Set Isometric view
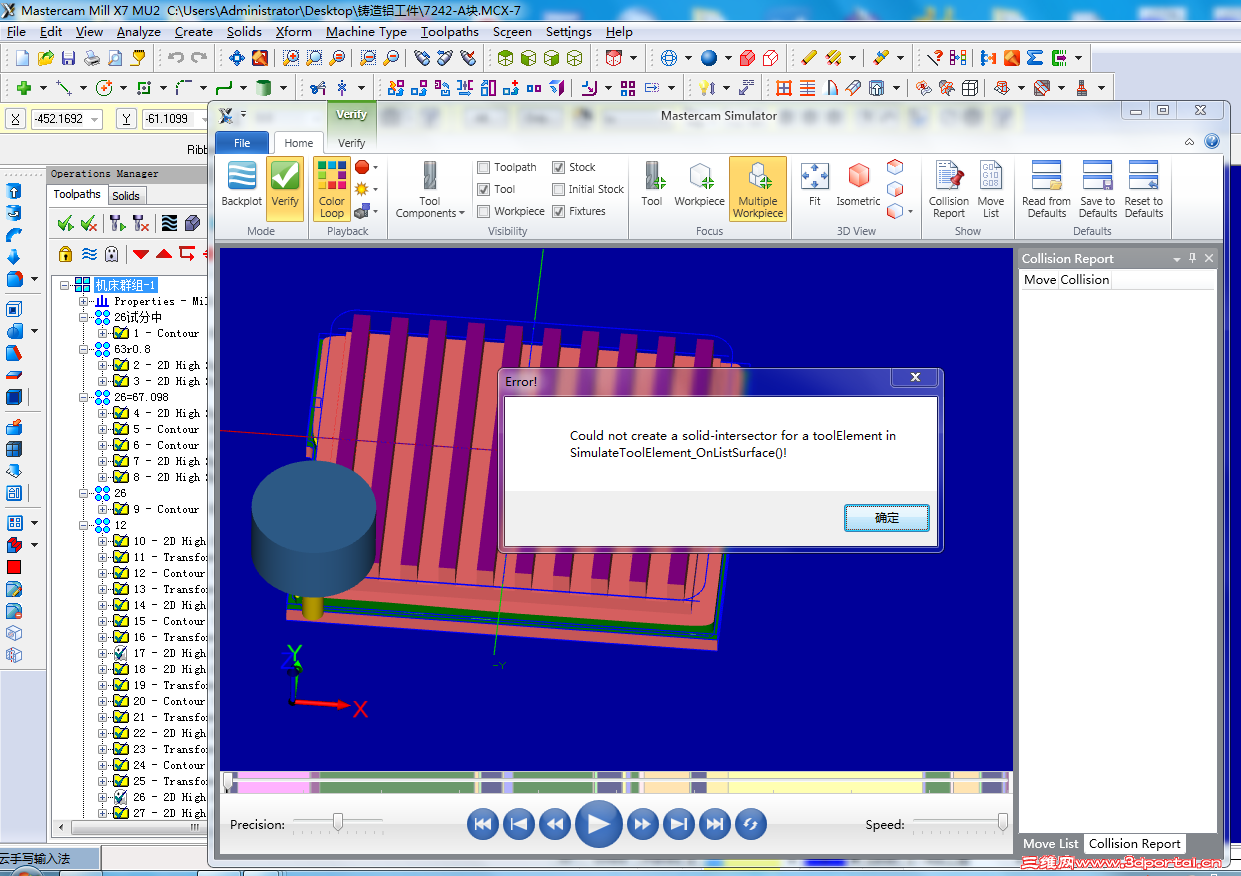 pos(858,185)
